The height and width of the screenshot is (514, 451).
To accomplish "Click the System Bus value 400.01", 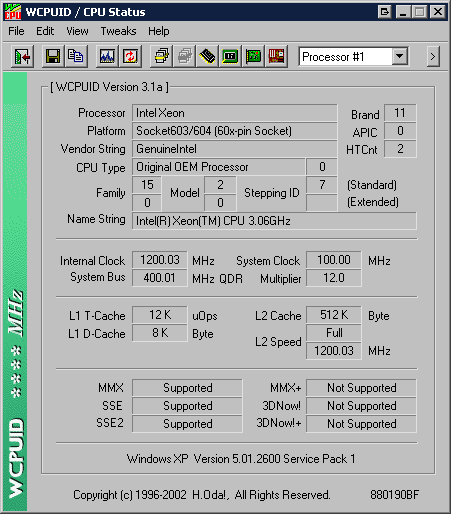I will click(160, 278).
